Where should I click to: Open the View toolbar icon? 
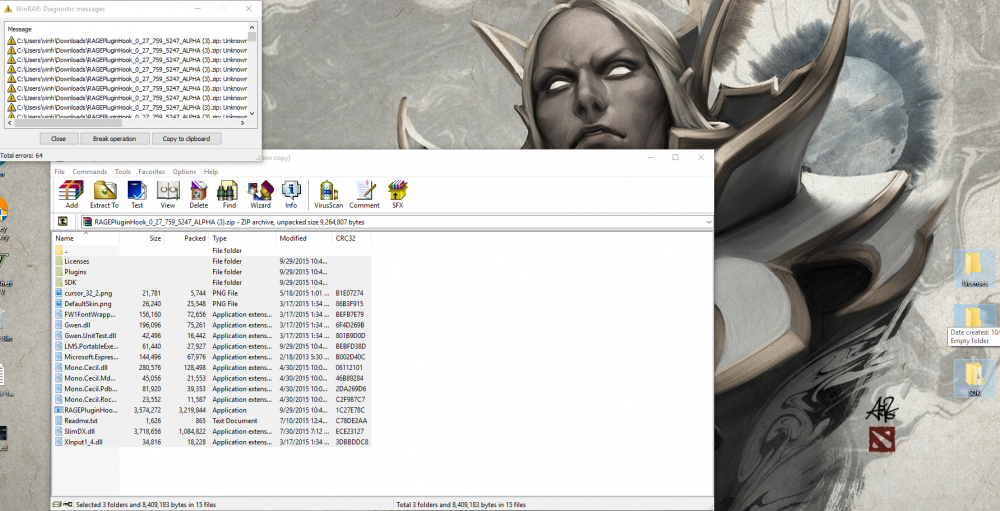(x=168, y=194)
